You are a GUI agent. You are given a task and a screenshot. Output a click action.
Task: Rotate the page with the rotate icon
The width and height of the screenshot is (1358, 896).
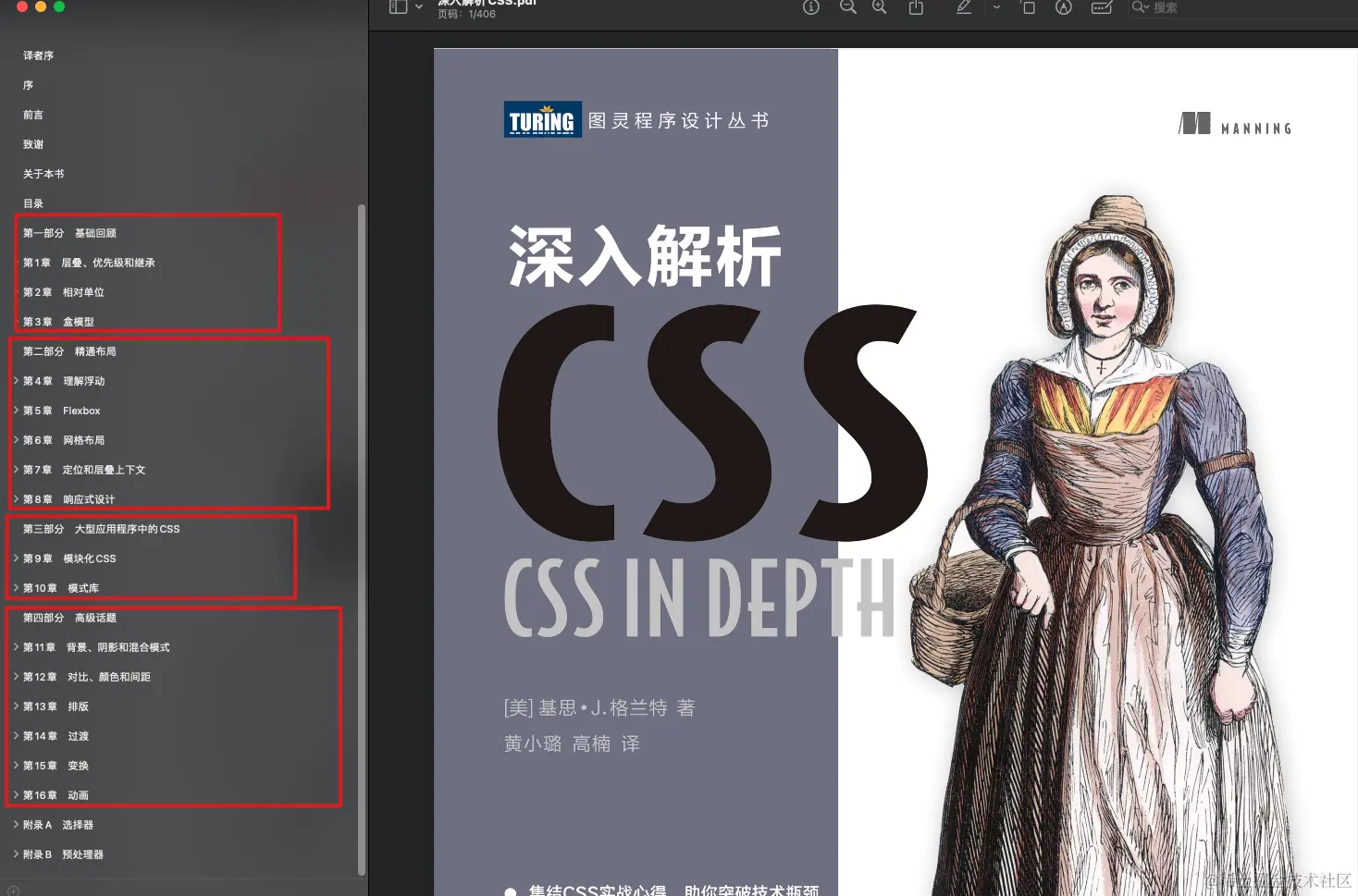(1028, 6)
